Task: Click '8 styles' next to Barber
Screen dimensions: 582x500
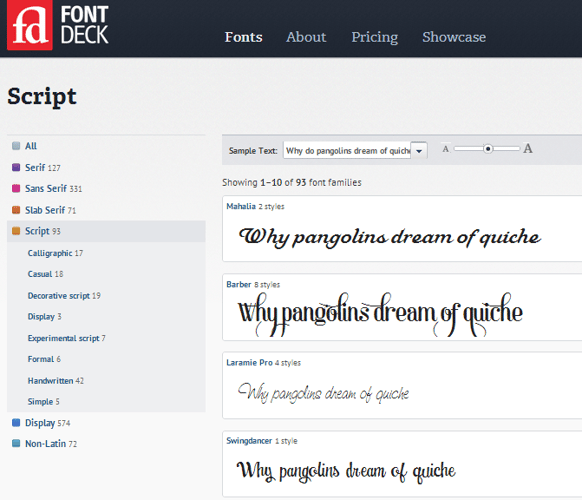Action: (x=267, y=285)
